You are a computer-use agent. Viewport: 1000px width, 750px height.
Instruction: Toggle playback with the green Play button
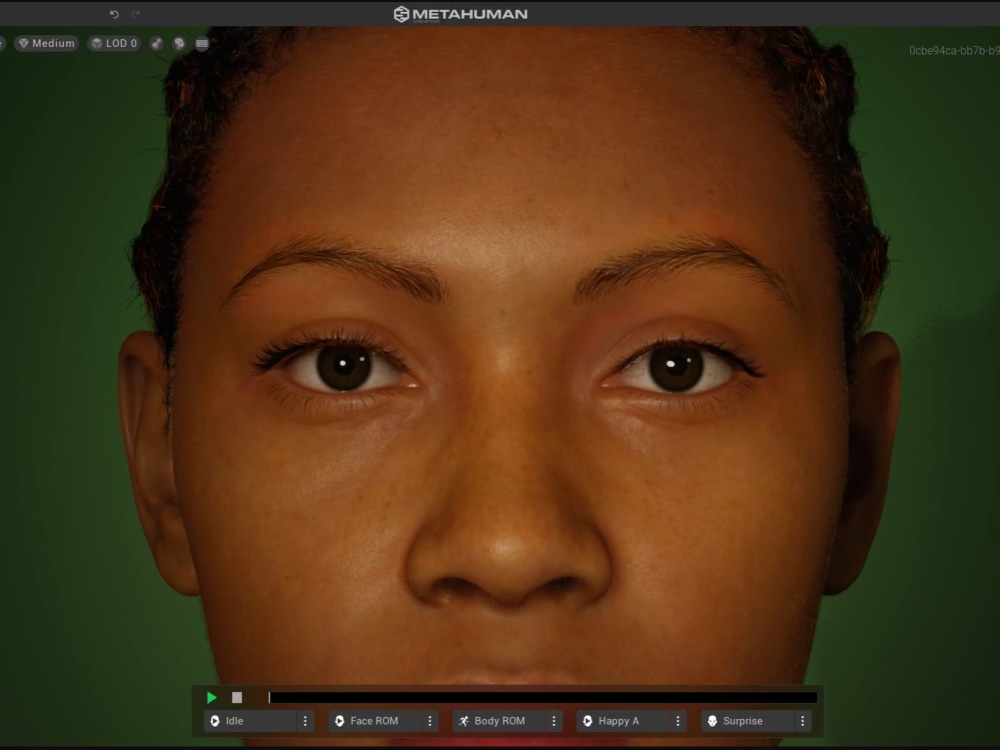pos(211,697)
